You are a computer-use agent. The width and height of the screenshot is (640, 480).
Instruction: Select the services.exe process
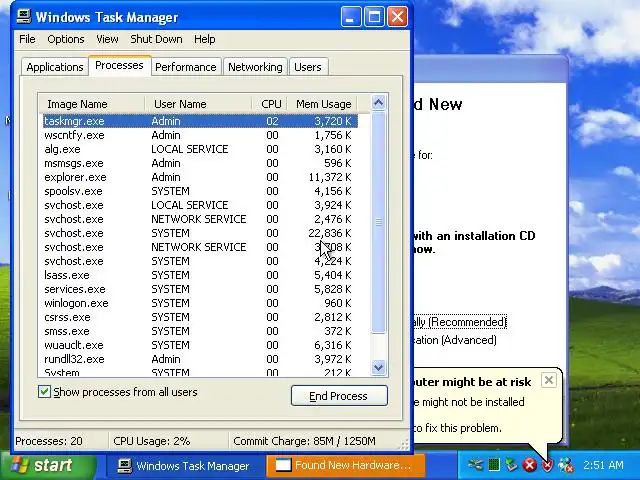[200, 289]
